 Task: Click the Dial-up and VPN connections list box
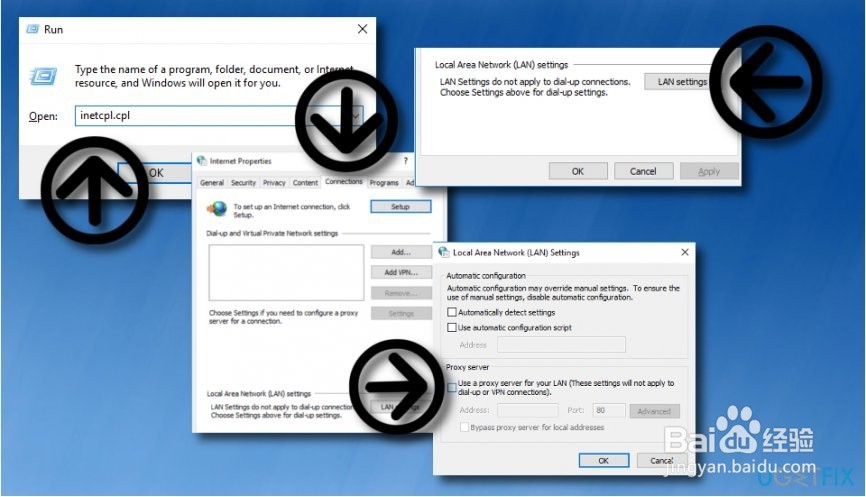286,272
